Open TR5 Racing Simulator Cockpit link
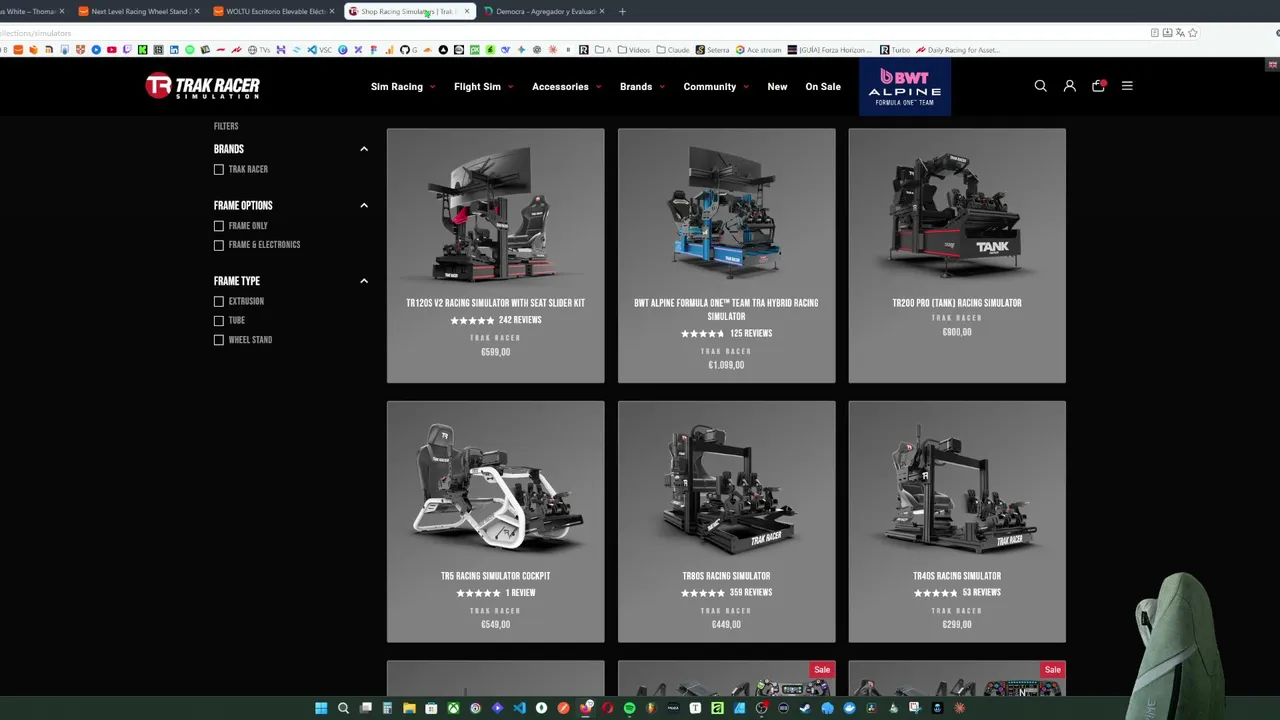This screenshot has width=1280, height=720. click(x=495, y=576)
